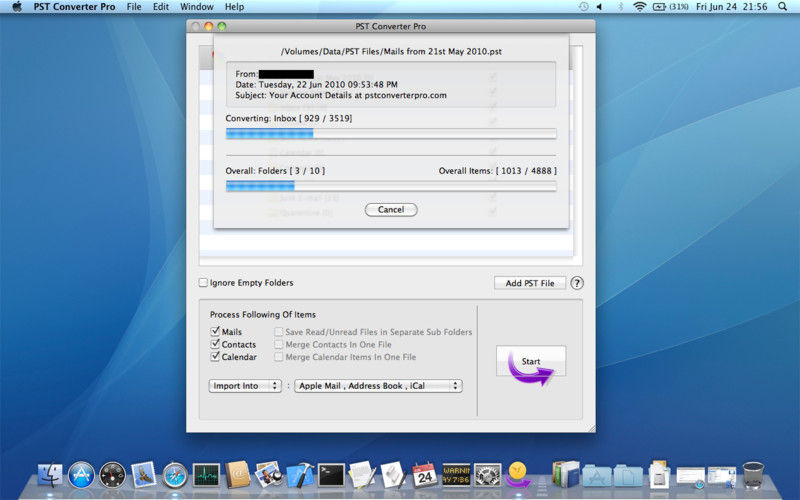The width and height of the screenshot is (800, 500).
Task: Toggle Ignore Empty Folders checkbox
Action: 203,282
